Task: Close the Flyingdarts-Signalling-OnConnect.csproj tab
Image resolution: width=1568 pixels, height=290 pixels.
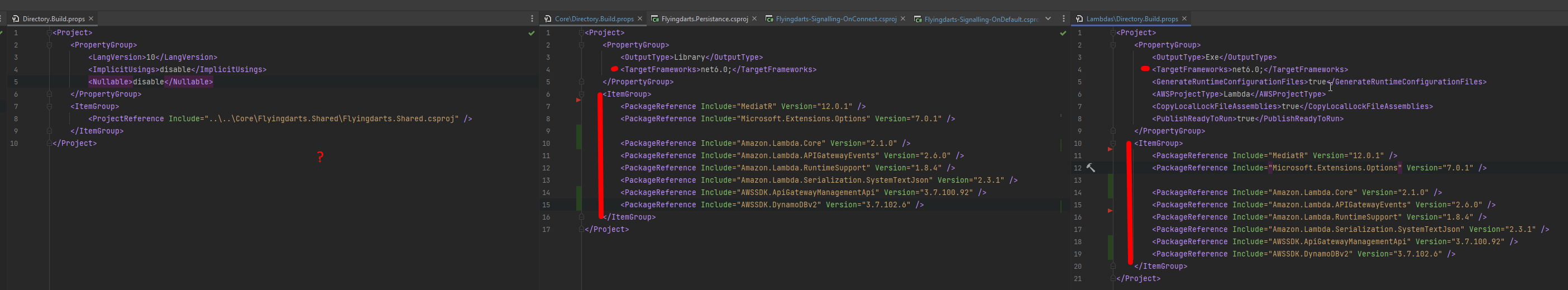Action: [x=903, y=19]
